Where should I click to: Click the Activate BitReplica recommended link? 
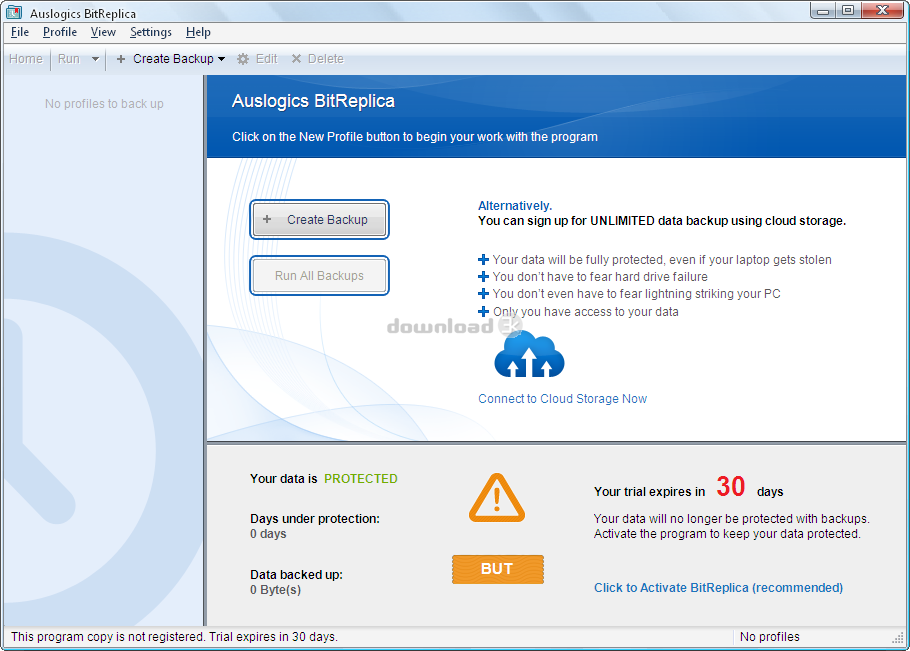point(718,588)
